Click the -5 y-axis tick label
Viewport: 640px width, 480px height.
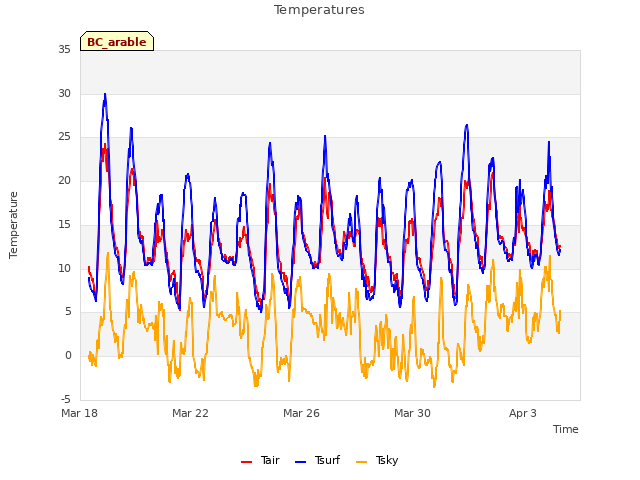tap(66, 399)
